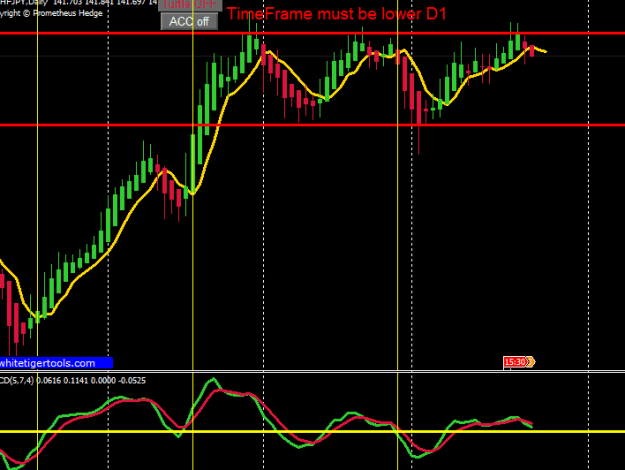625x470 pixels.
Task: Select the lower red horizontal support line
Action: 312,125
